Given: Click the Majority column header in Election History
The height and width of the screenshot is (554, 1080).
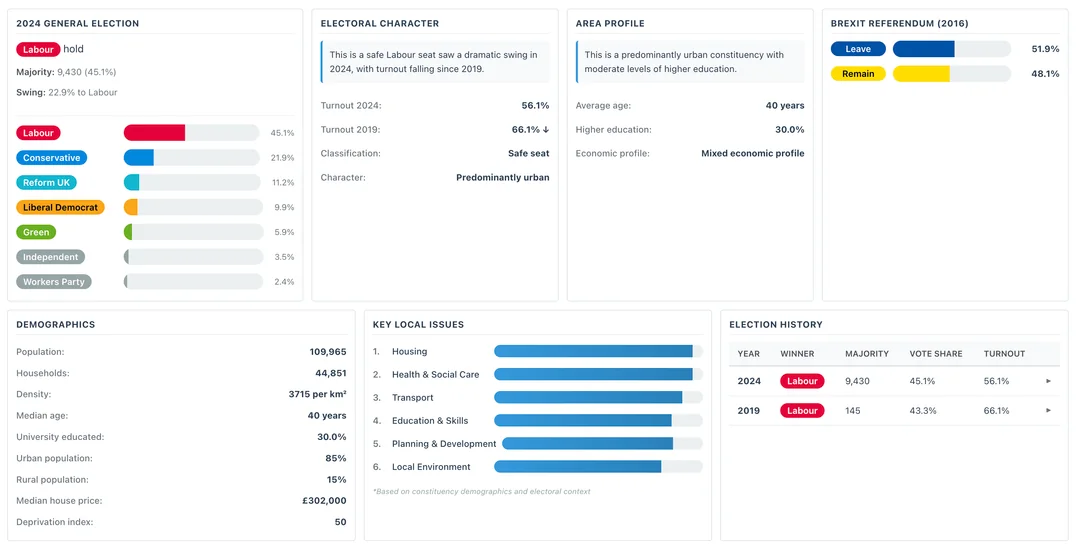Looking at the screenshot, I should tap(867, 353).
